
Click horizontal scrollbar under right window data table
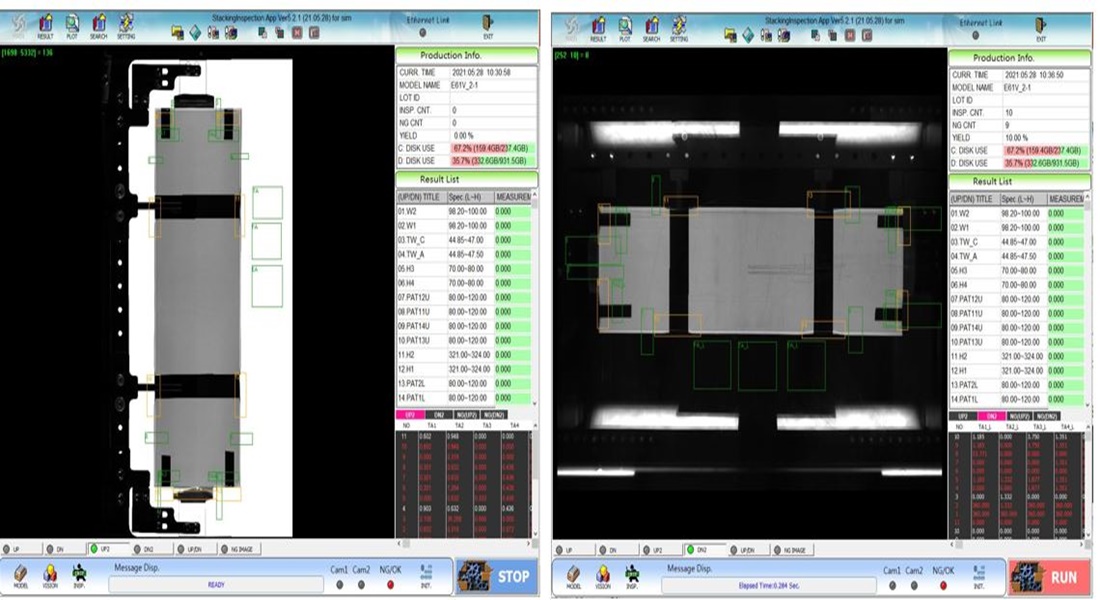pos(1010,542)
